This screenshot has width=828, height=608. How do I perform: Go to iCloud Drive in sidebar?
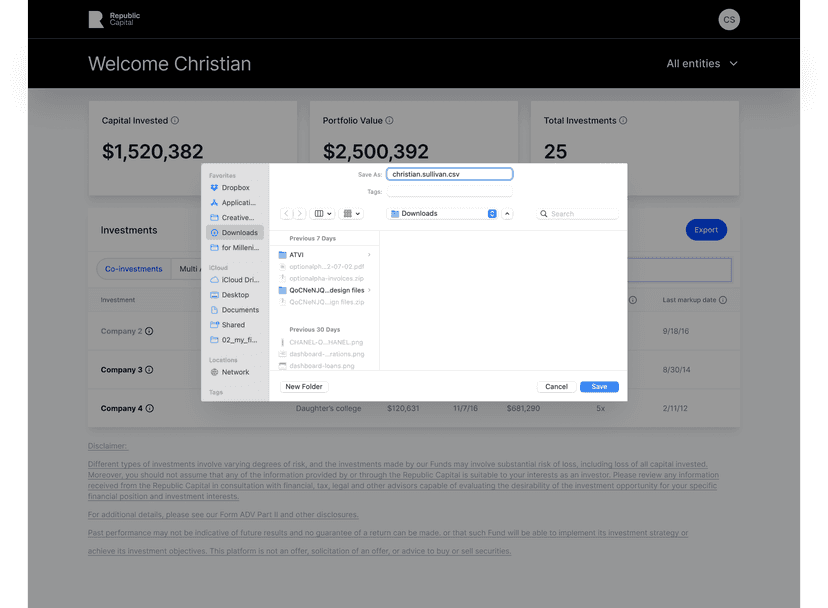238,280
